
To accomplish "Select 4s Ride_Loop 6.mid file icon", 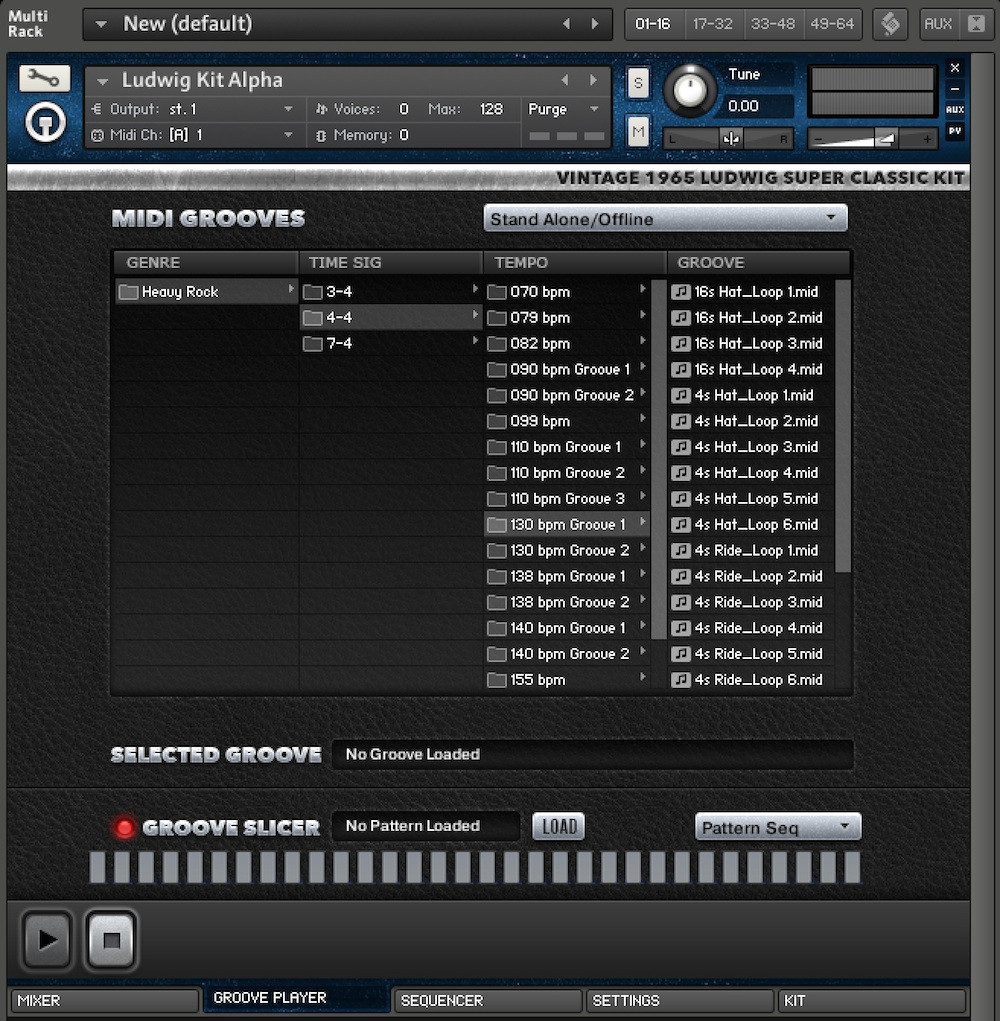I will [681, 680].
